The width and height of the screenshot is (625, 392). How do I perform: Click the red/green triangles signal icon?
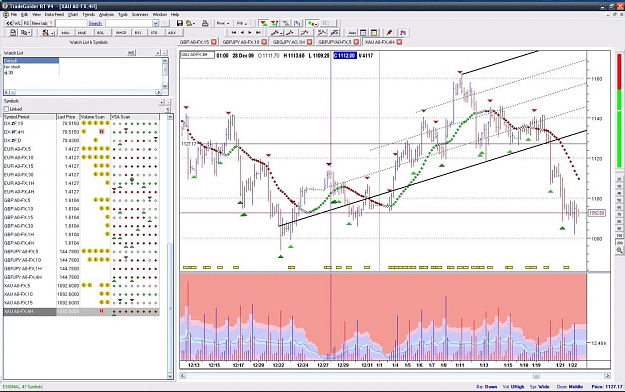[x=263, y=24]
